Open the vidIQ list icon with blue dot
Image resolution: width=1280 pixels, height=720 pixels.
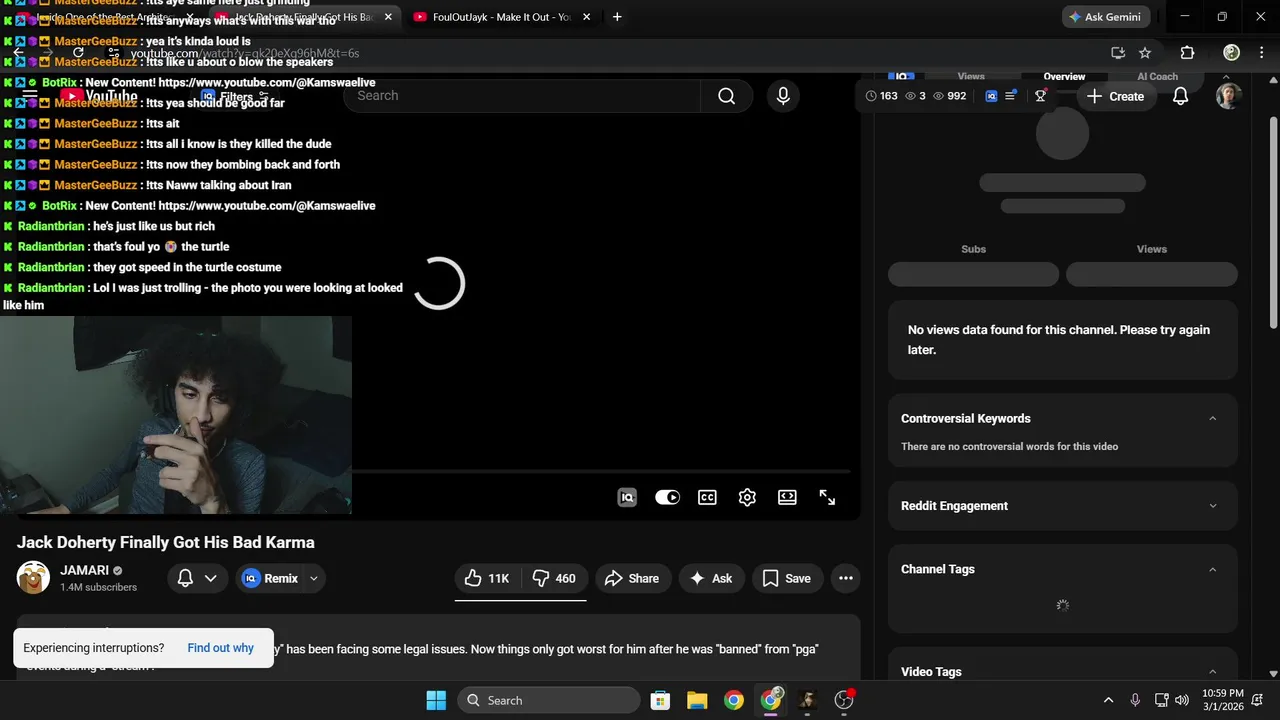pyautogui.click(x=1011, y=96)
